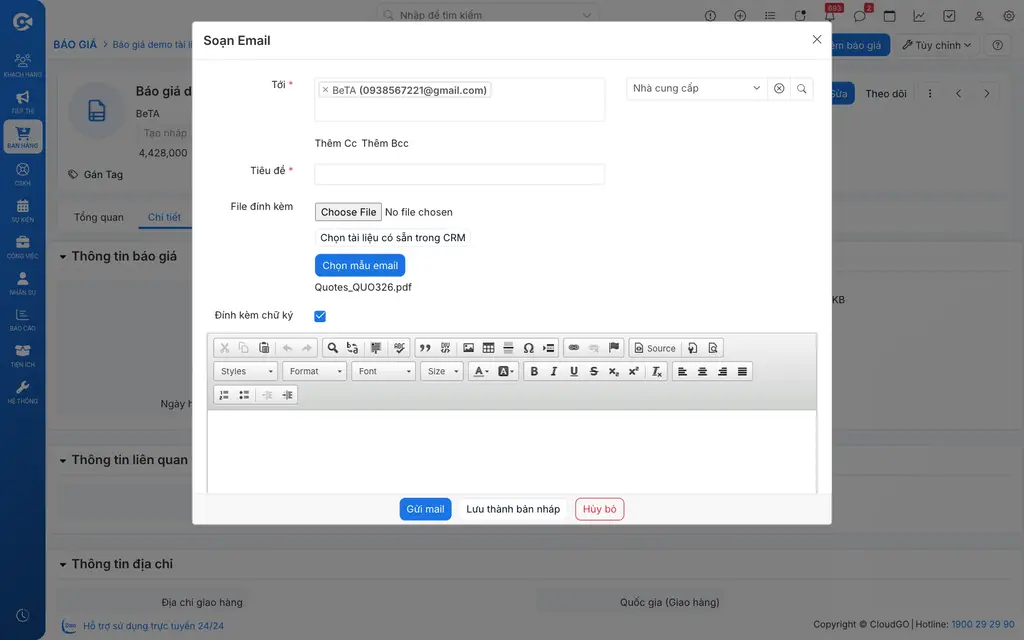Click the Choose File button

coord(348,212)
